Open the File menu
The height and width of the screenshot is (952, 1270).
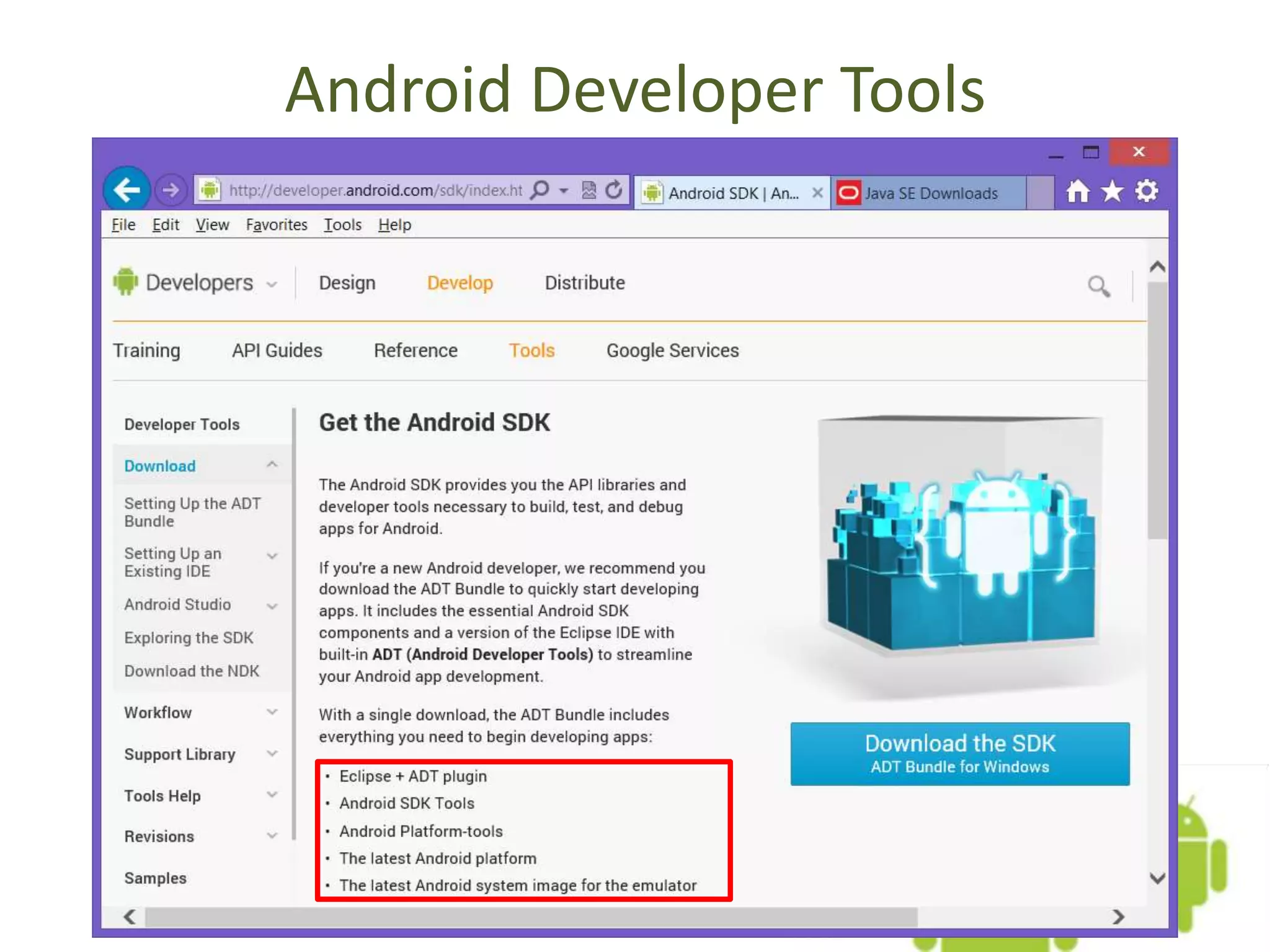click(x=123, y=225)
